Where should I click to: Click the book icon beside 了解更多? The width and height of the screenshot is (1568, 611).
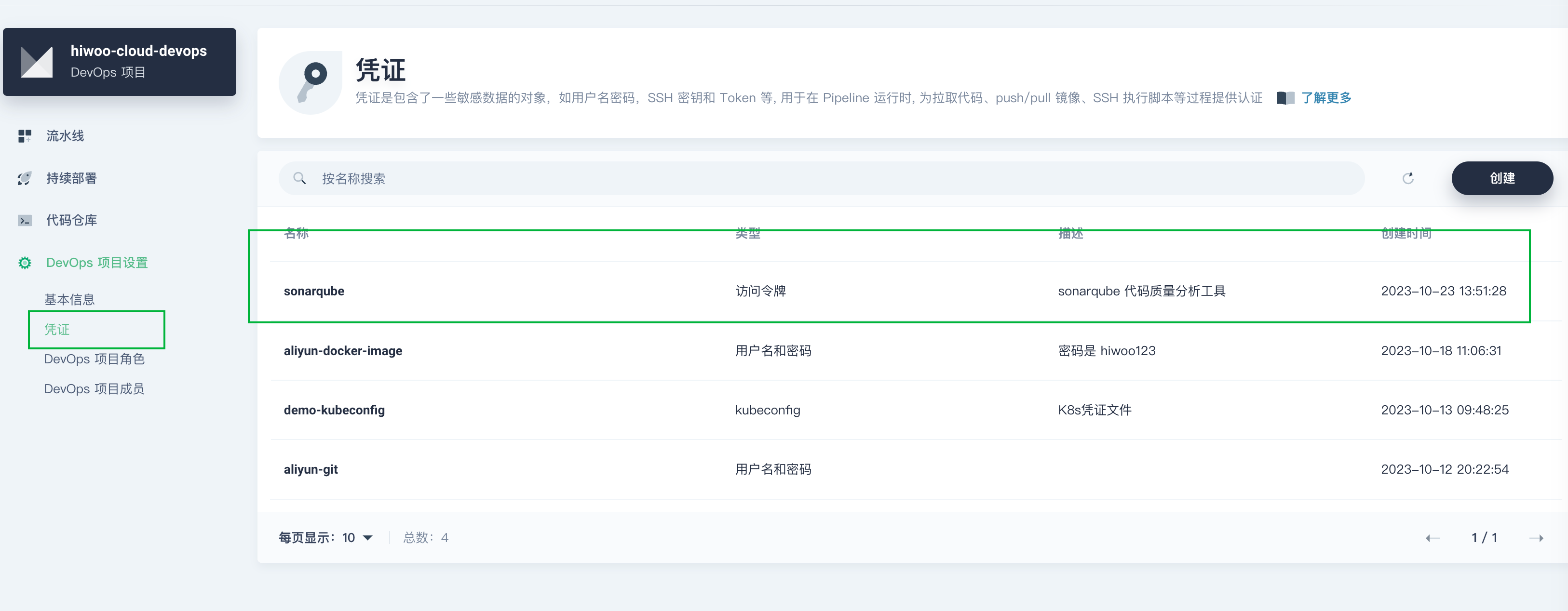1285,98
